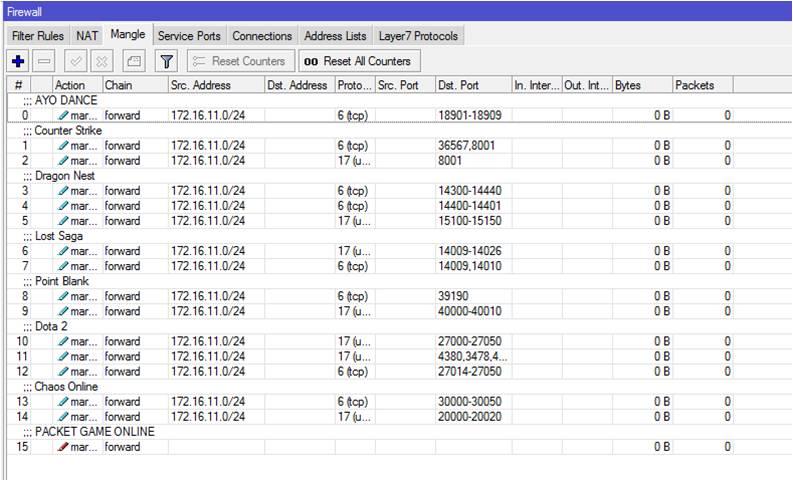Select the Dota 2 comment row

click(x=400, y=326)
